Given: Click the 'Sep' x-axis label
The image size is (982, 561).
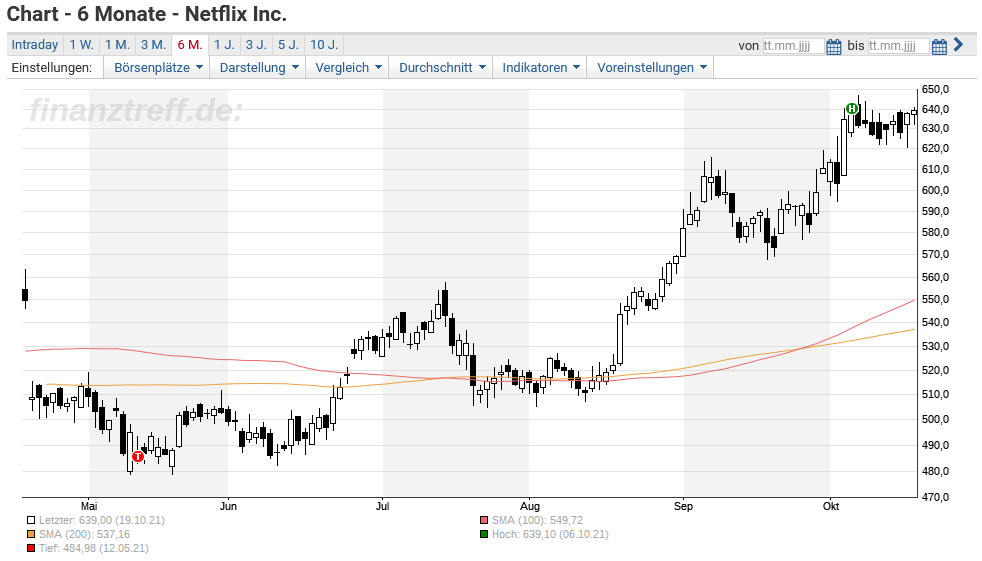Looking at the screenshot, I should pyautogui.click(x=683, y=506).
